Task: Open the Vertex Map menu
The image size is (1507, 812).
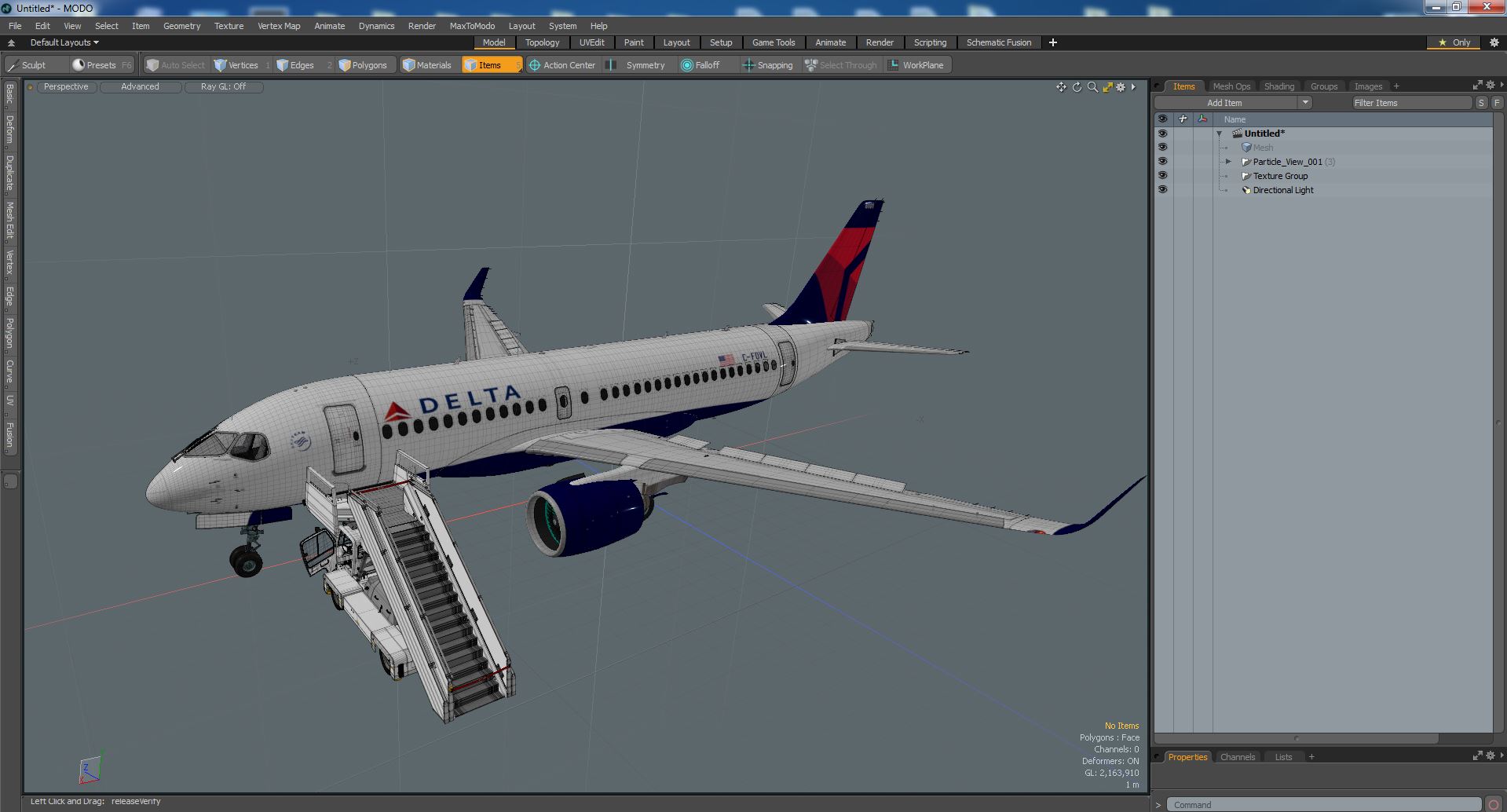Action: 279,26
